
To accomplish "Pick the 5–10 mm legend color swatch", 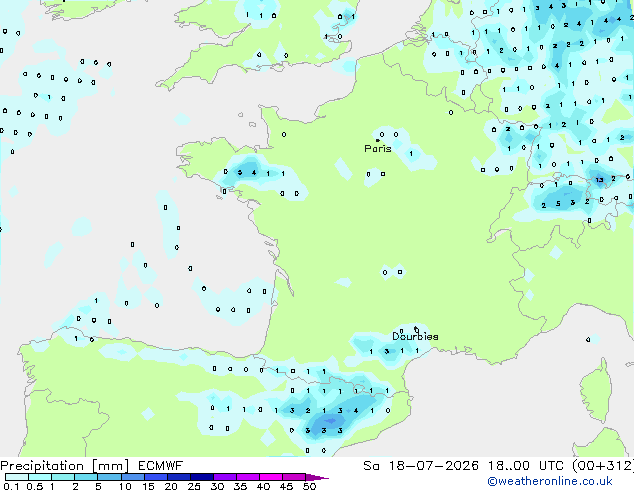I will pos(109,477).
